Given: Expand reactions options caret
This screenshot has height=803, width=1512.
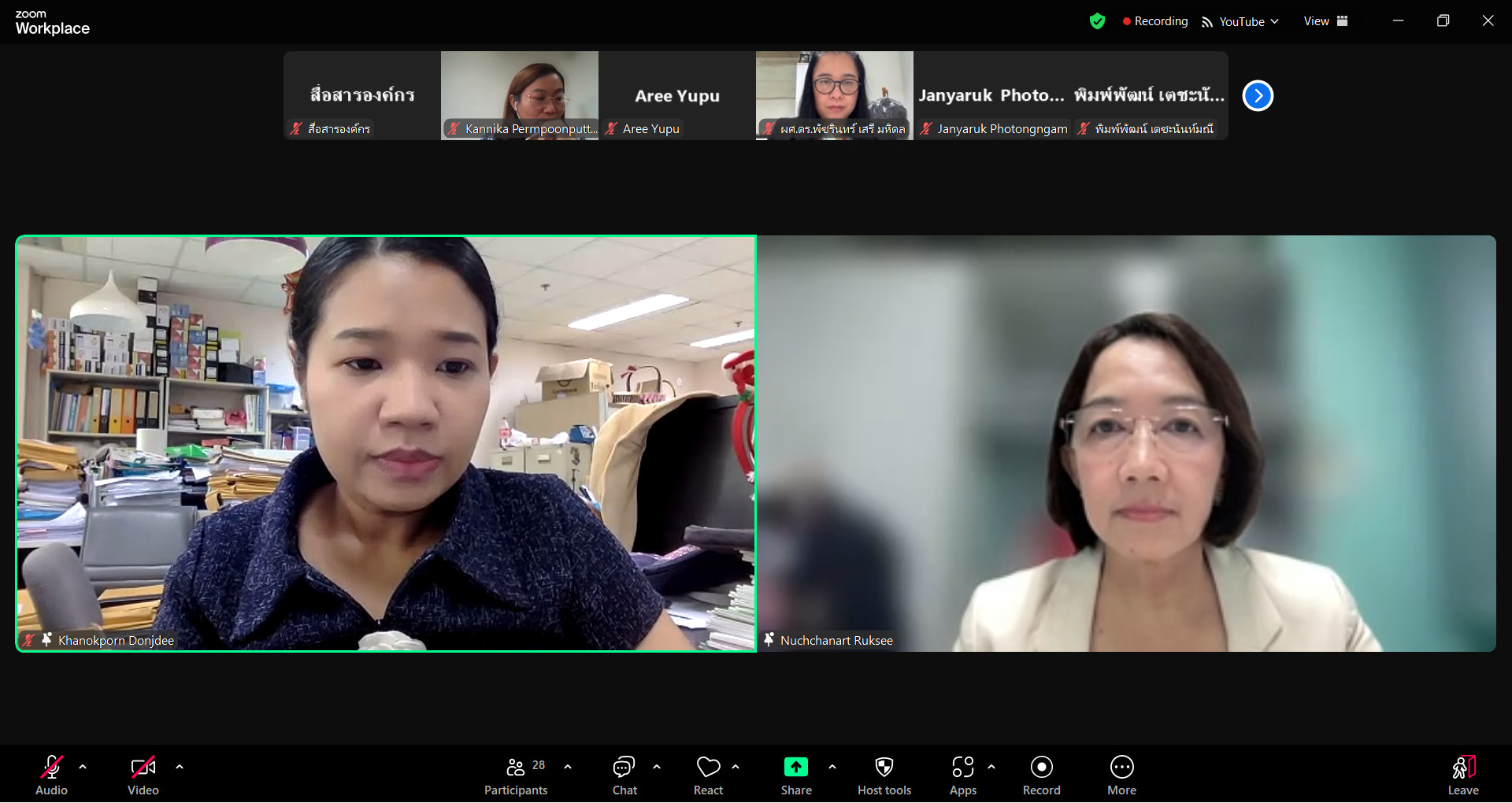Looking at the screenshot, I should click(x=736, y=767).
